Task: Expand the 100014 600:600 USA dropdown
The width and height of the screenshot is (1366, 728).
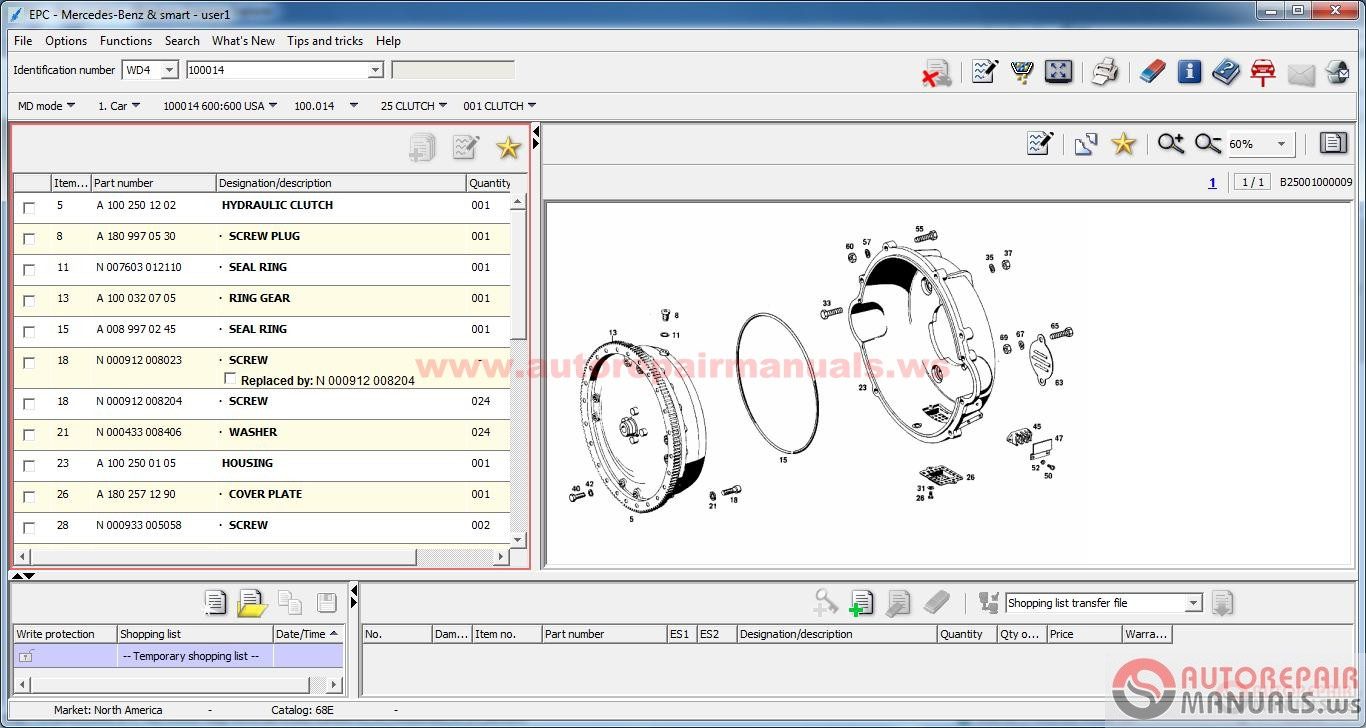Action: pyautogui.click(x=272, y=105)
